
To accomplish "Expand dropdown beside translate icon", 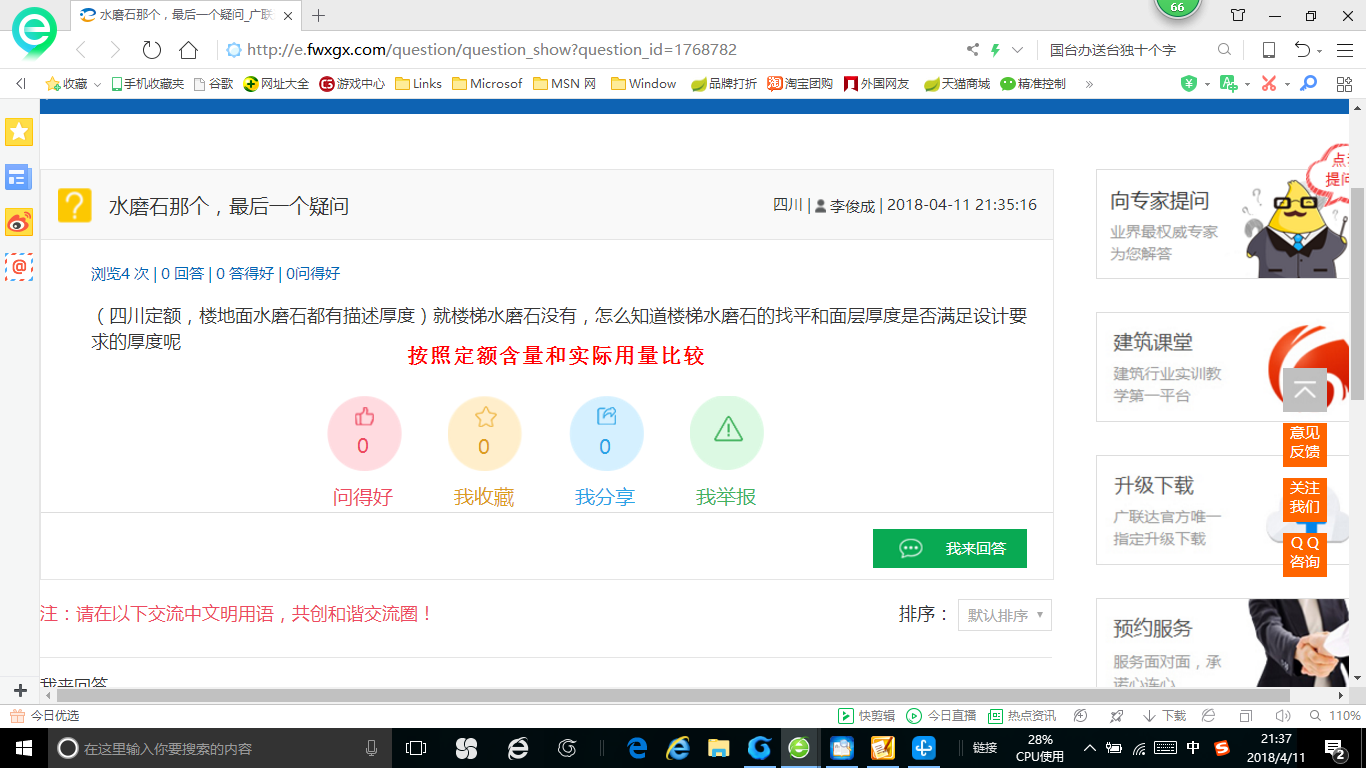I will click(1247, 85).
